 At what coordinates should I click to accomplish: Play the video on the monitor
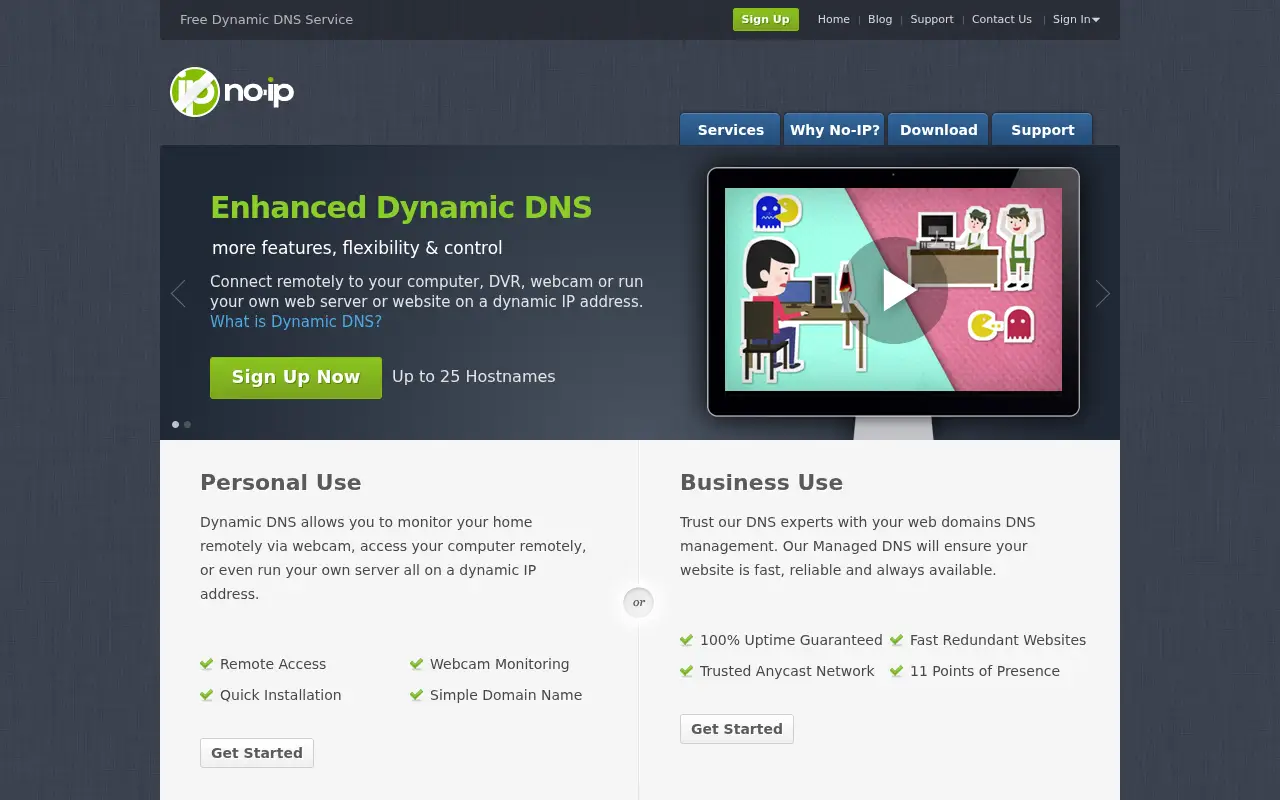pos(894,290)
